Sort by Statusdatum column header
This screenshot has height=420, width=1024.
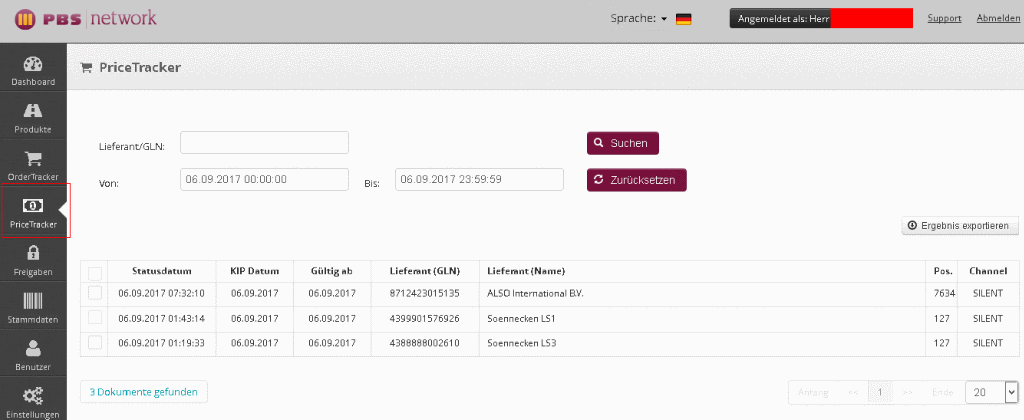161,271
